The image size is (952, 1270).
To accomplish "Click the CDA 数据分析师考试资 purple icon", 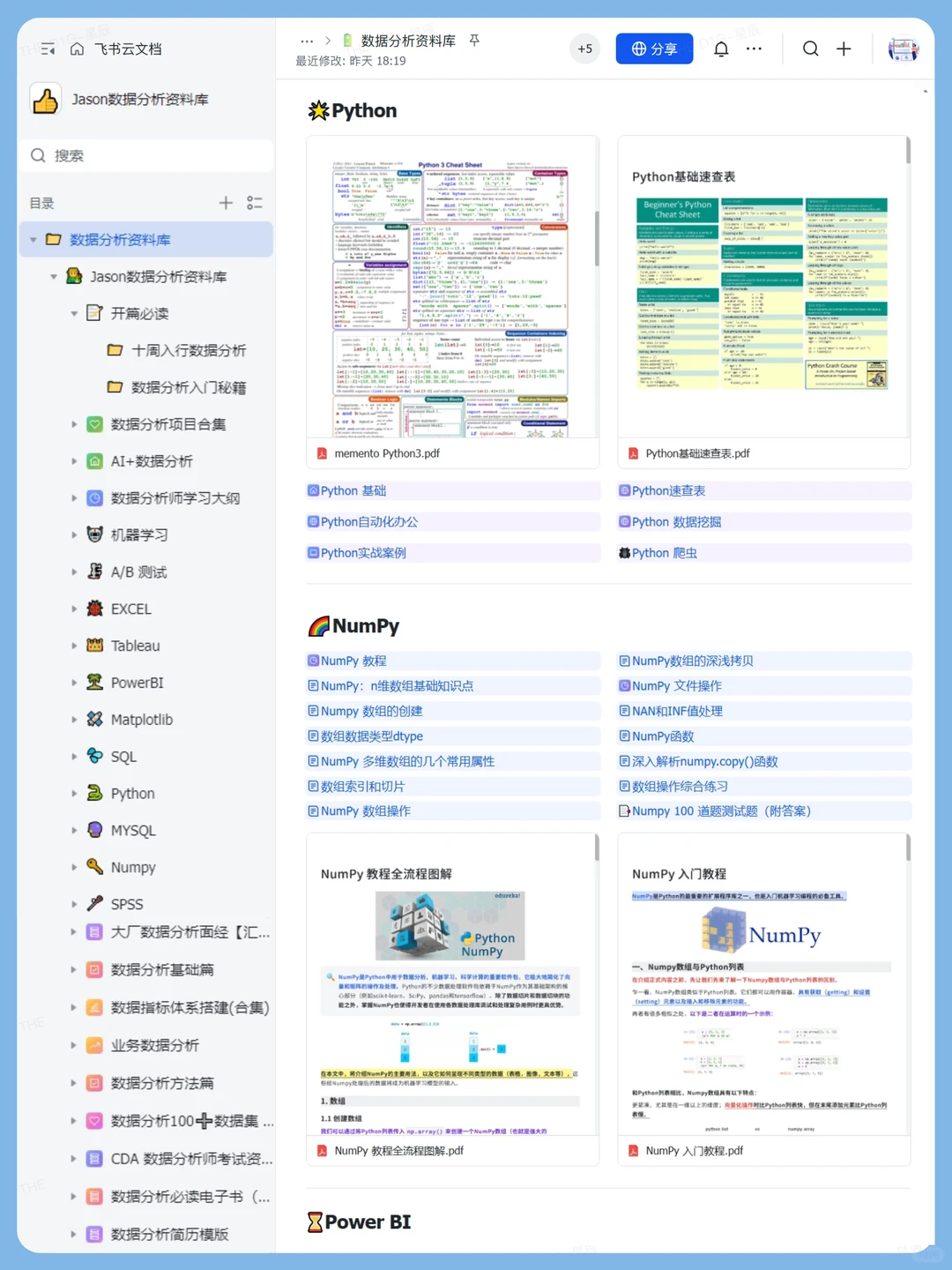I will click(x=94, y=1159).
